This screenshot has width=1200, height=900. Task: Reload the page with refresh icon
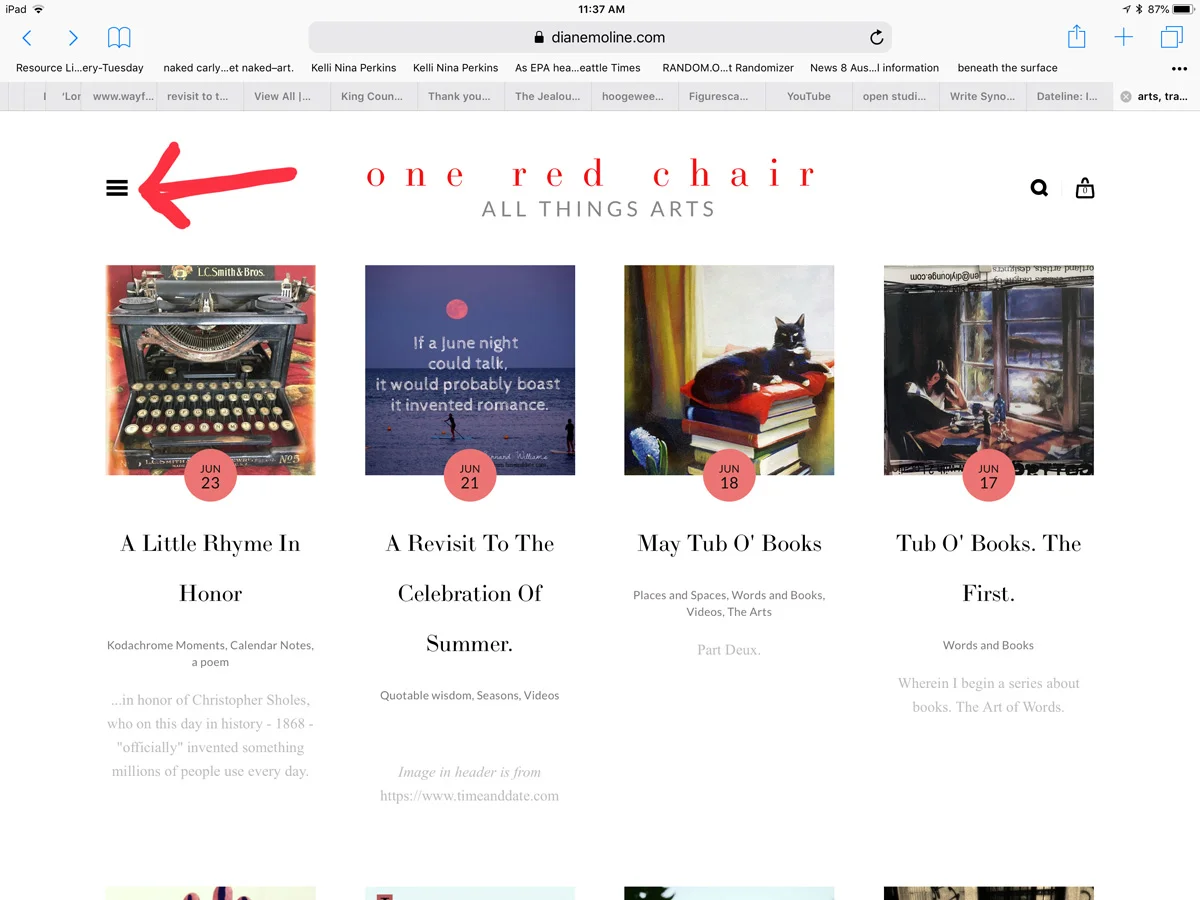[x=876, y=38]
